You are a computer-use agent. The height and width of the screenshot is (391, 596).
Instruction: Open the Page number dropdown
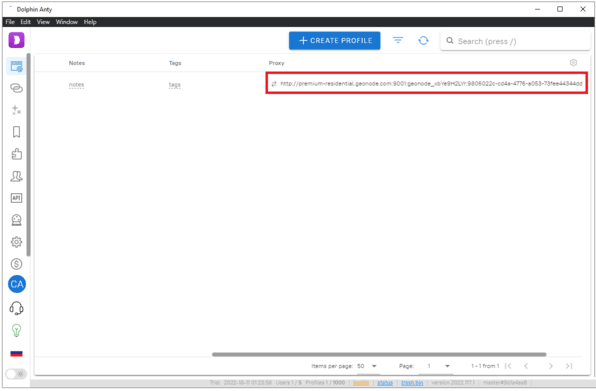pyautogui.click(x=438, y=366)
